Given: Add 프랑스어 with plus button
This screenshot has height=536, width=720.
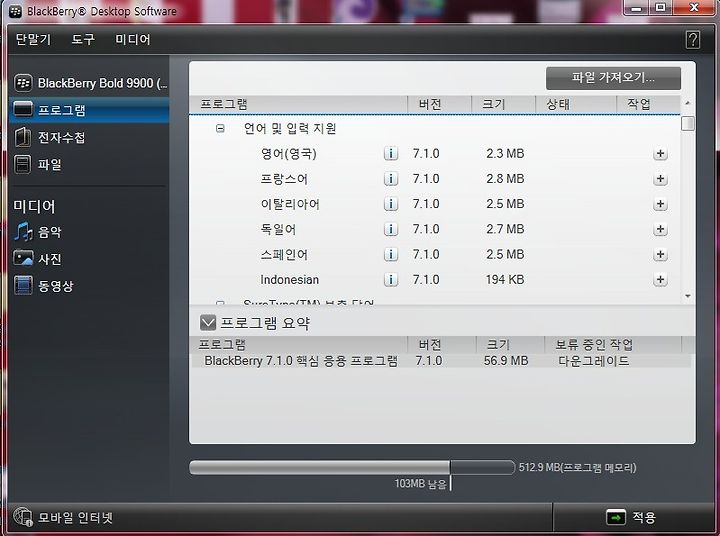Looking at the screenshot, I should 660,179.
